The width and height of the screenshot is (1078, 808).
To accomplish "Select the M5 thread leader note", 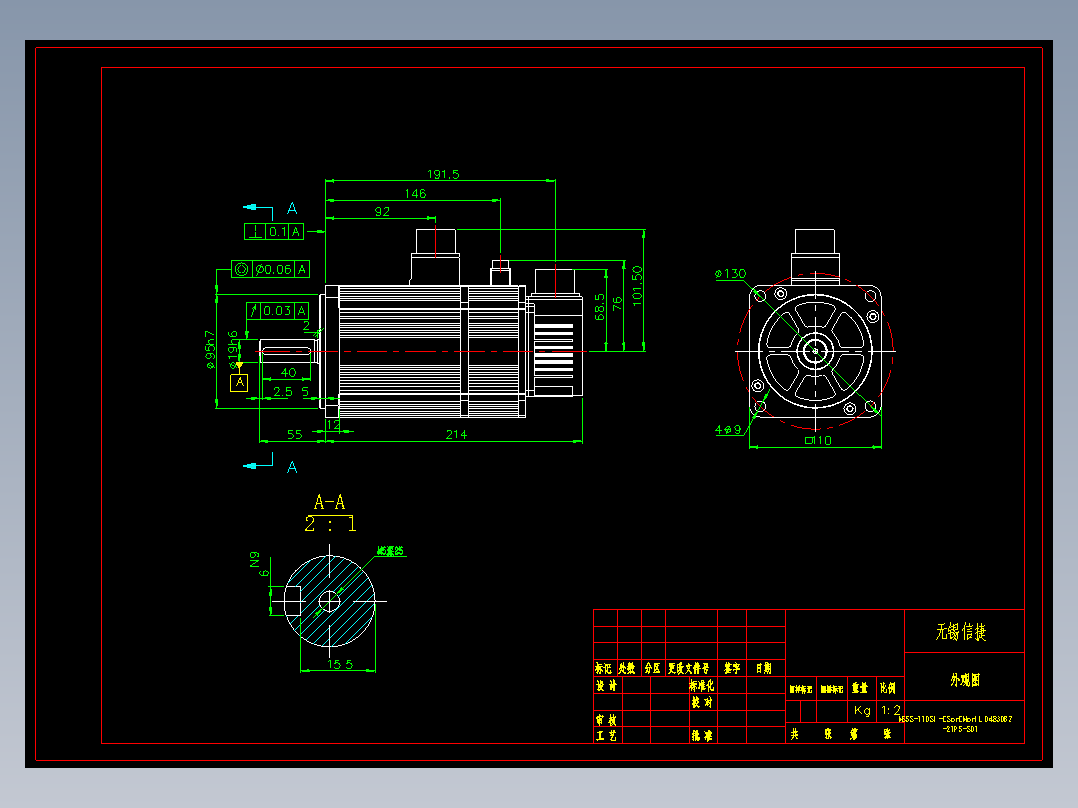I will coord(390,551).
